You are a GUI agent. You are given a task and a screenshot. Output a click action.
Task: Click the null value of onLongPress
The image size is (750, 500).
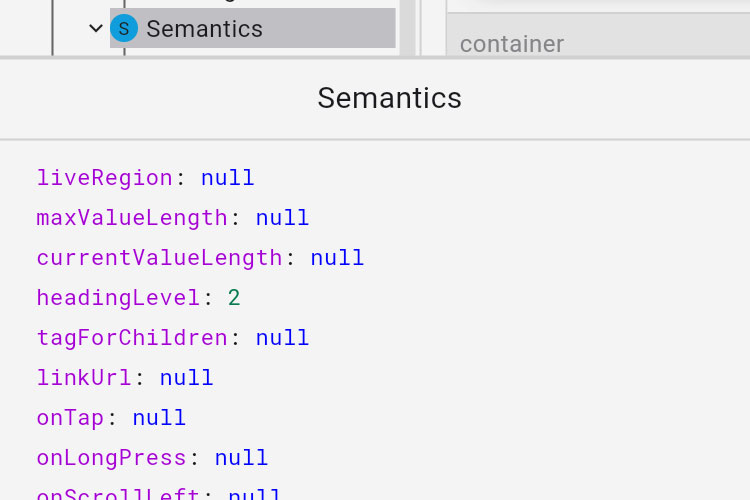point(241,458)
